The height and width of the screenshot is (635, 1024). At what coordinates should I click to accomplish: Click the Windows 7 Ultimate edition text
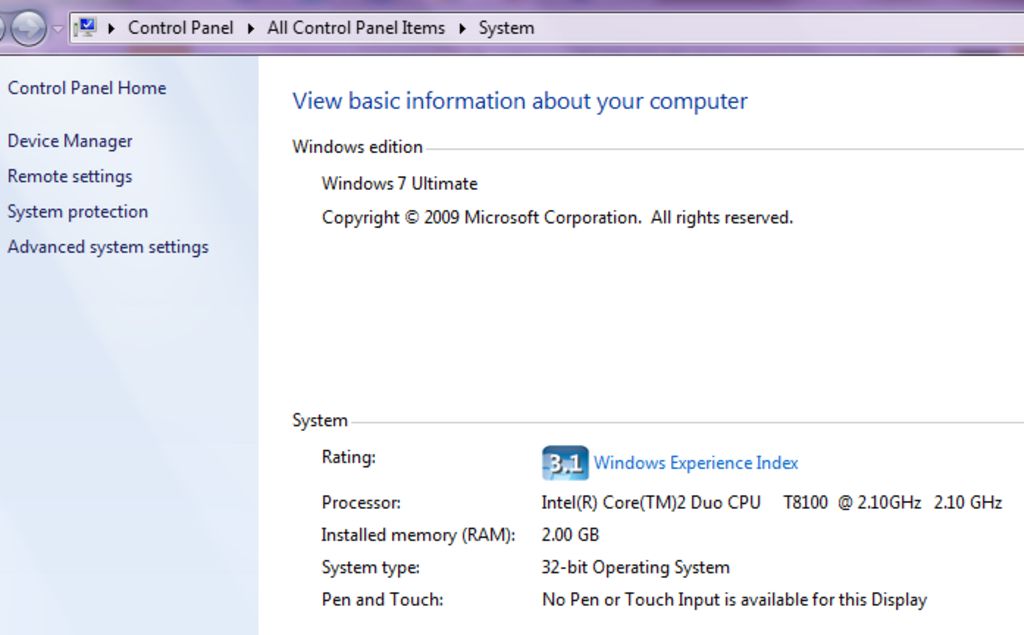(x=400, y=184)
